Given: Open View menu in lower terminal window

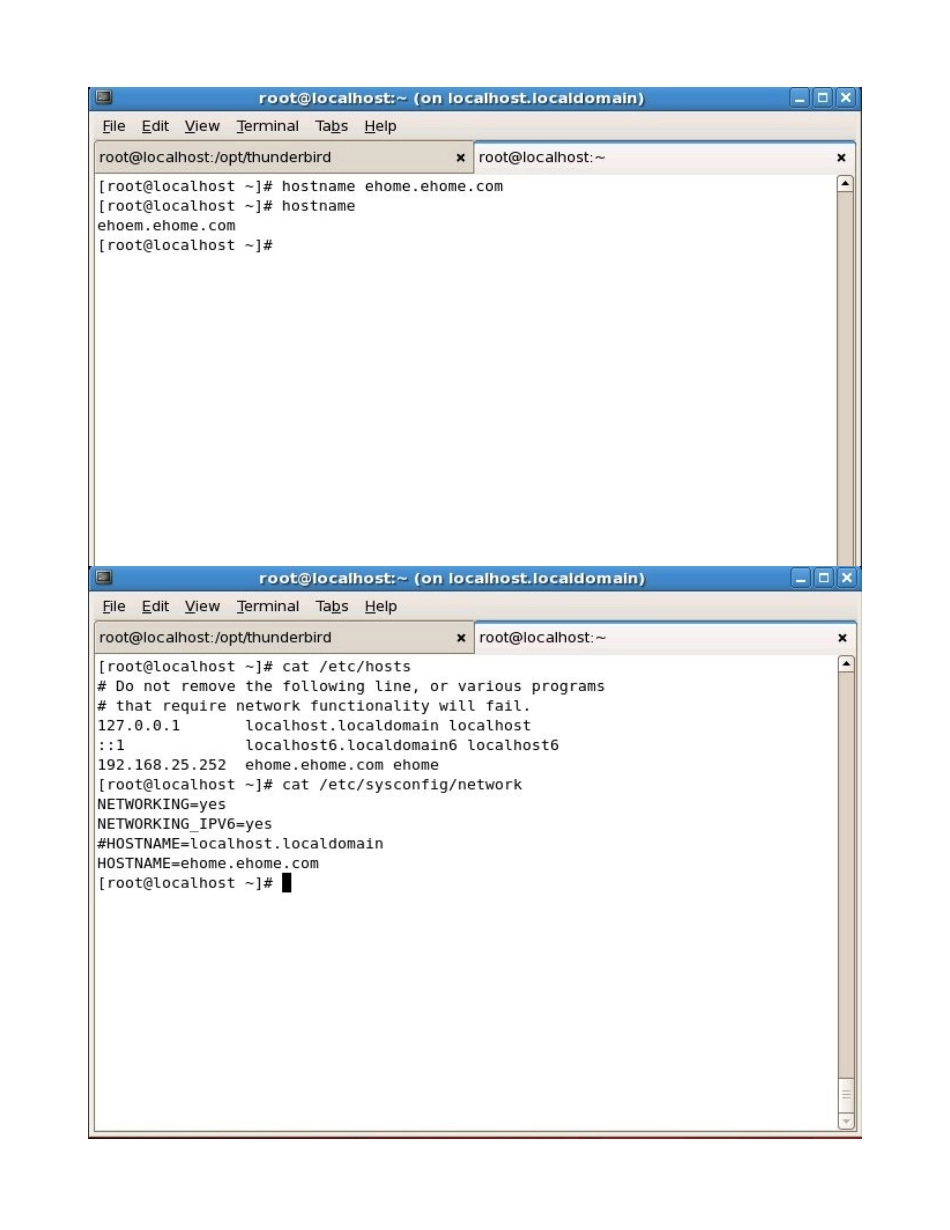Looking at the screenshot, I should click(202, 606).
